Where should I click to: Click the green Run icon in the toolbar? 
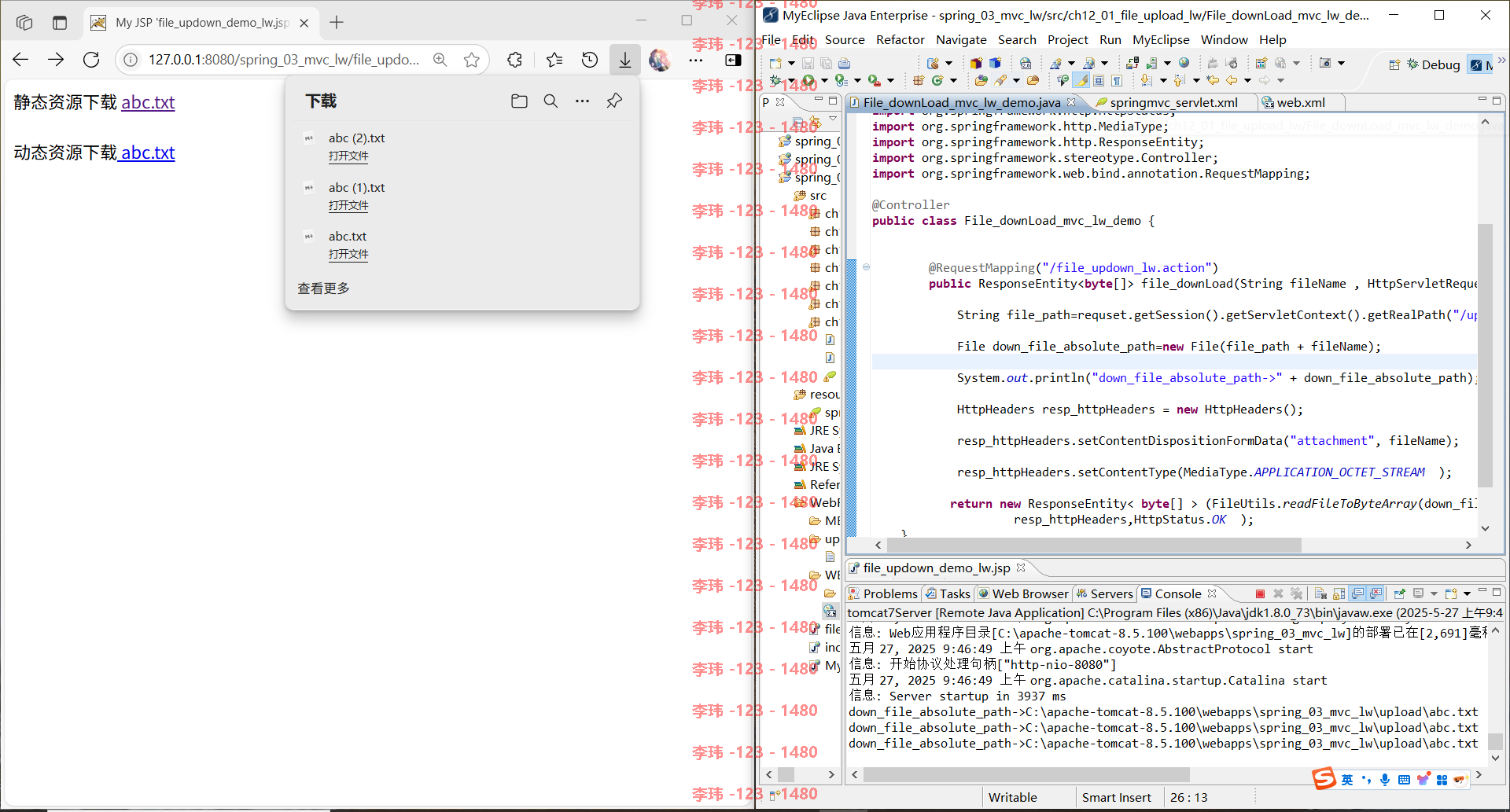click(x=808, y=80)
